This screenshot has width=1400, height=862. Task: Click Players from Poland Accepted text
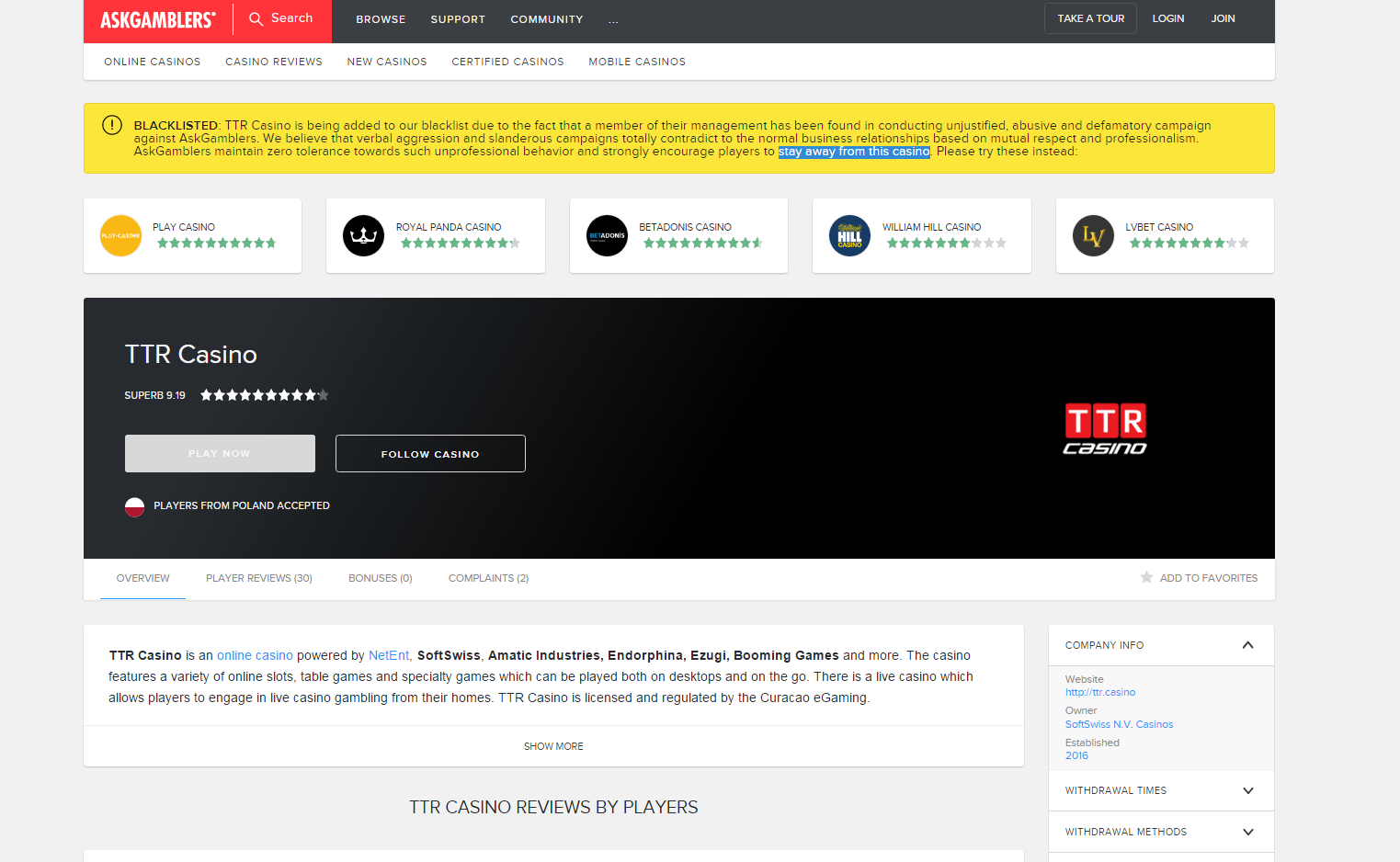(x=242, y=505)
